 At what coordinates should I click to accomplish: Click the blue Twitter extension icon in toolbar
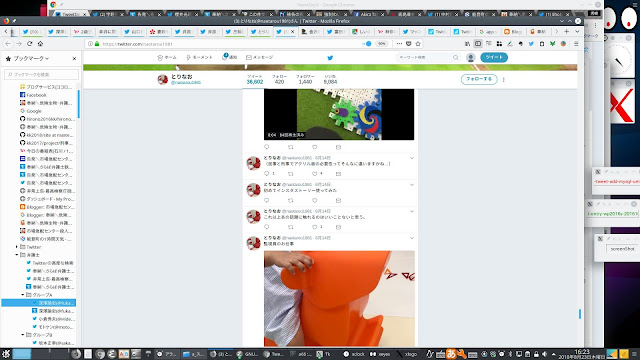(x=531, y=44)
